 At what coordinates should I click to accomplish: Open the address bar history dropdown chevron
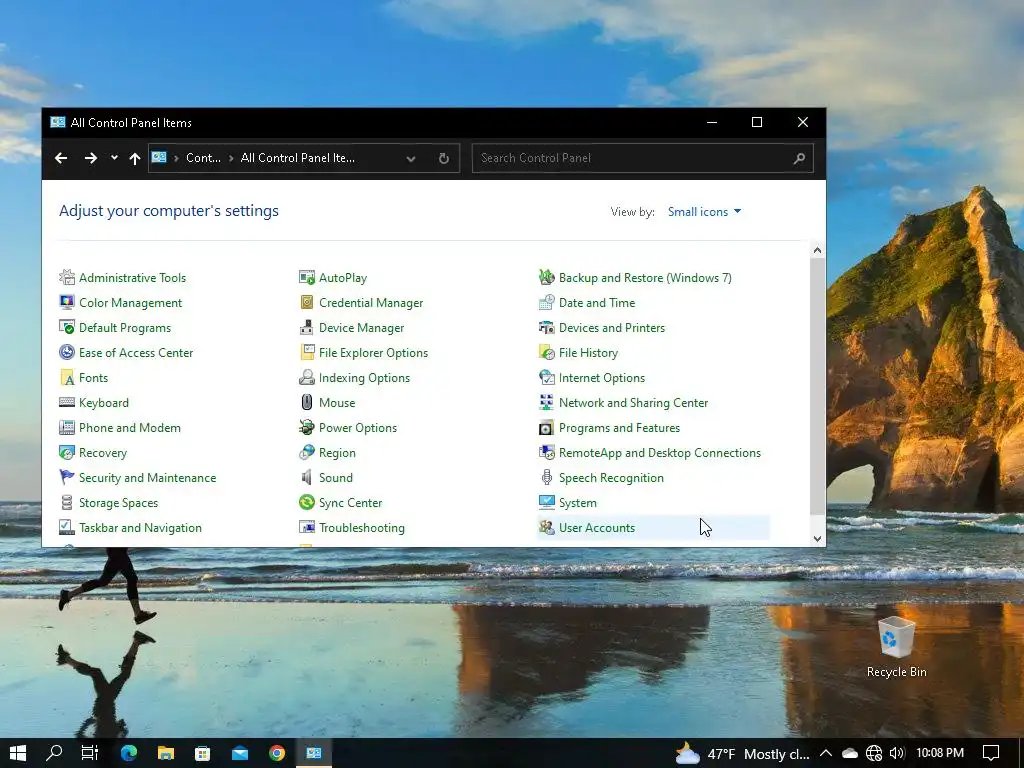click(x=411, y=158)
